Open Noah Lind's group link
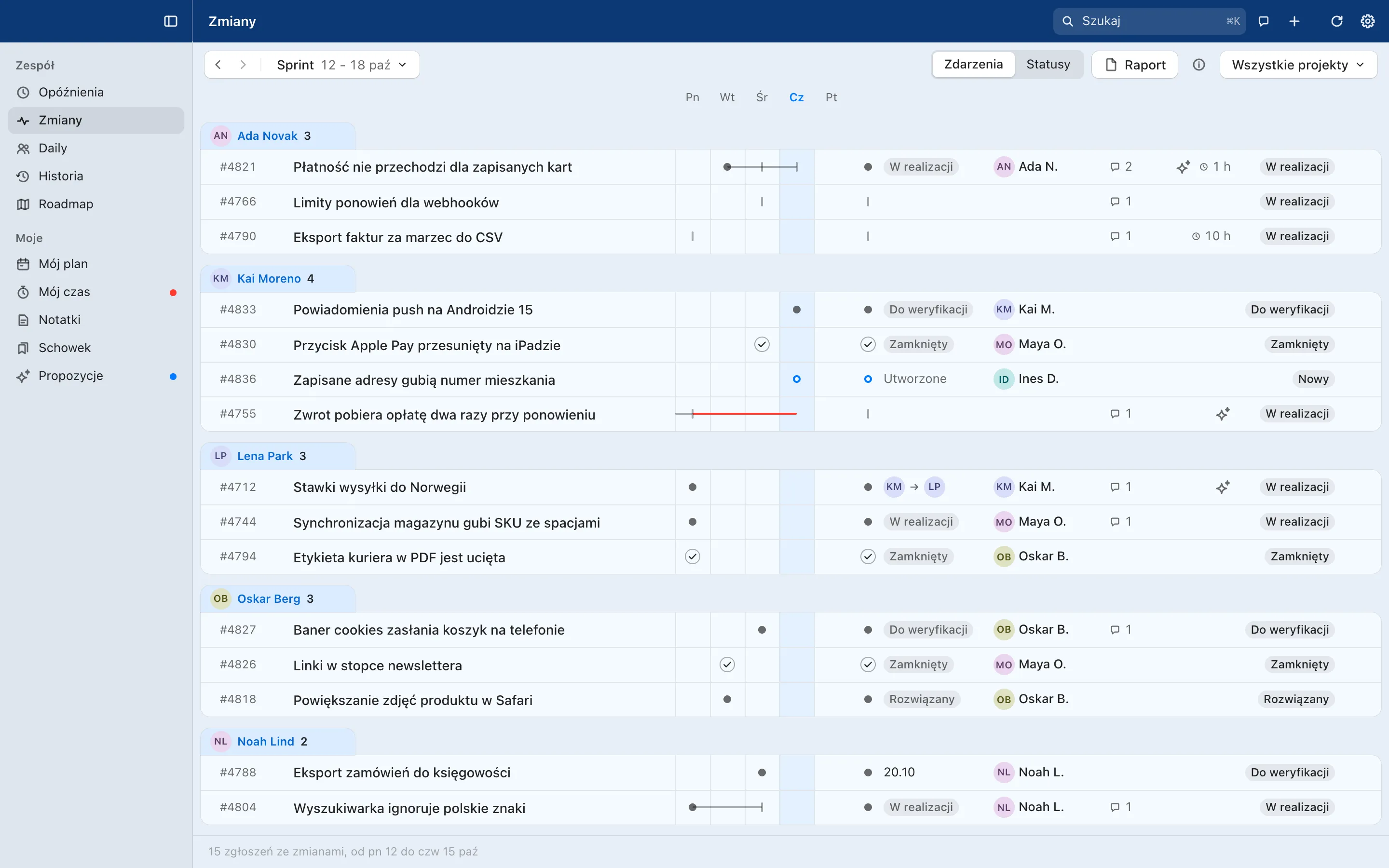The height and width of the screenshot is (868, 1389). click(x=266, y=741)
